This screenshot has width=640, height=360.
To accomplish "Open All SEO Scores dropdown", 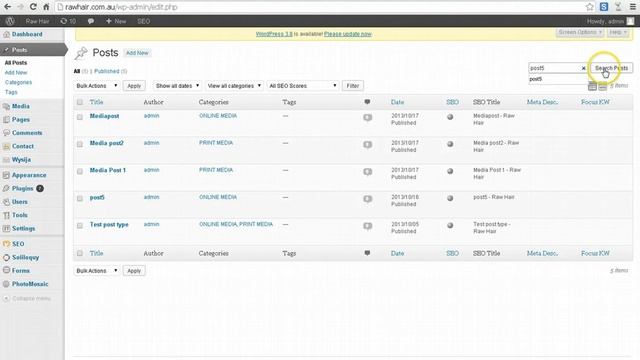I will pyautogui.click(x=302, y=86).
